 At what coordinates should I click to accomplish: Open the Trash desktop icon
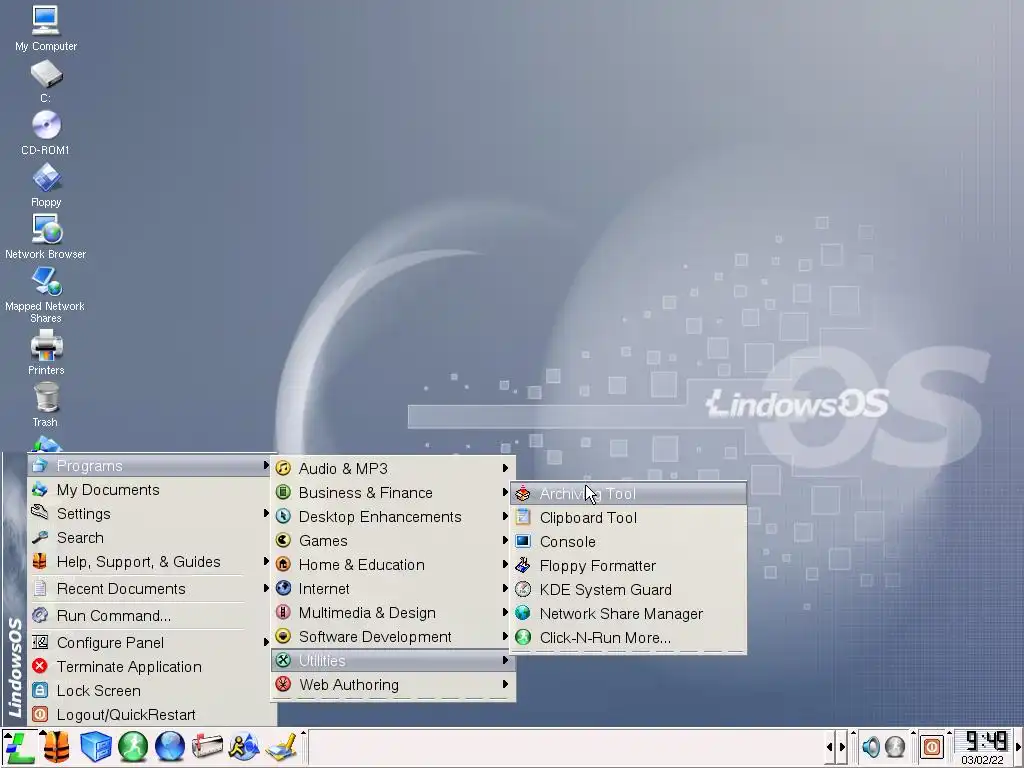pyautogui.click(x=46, y=404)
